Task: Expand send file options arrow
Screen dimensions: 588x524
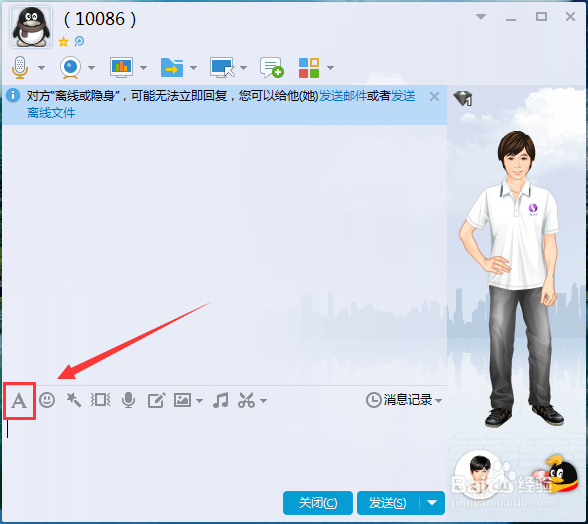Action: pos(194,68)
